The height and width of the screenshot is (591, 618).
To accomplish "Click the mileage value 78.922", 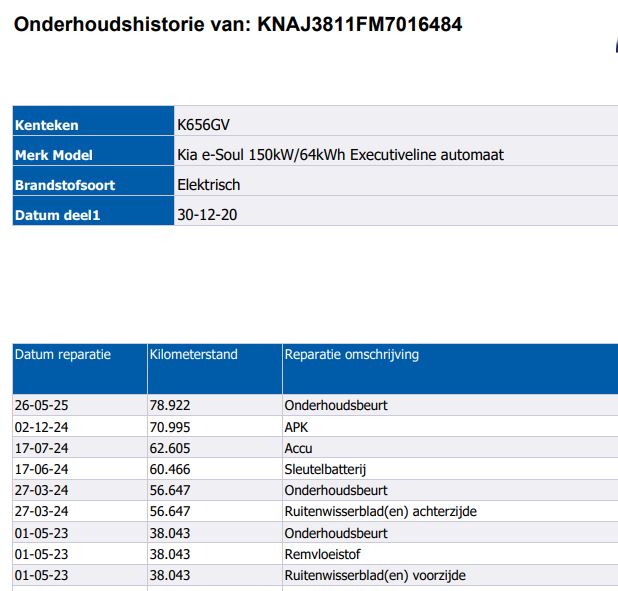I will click(x=170, y=406).
